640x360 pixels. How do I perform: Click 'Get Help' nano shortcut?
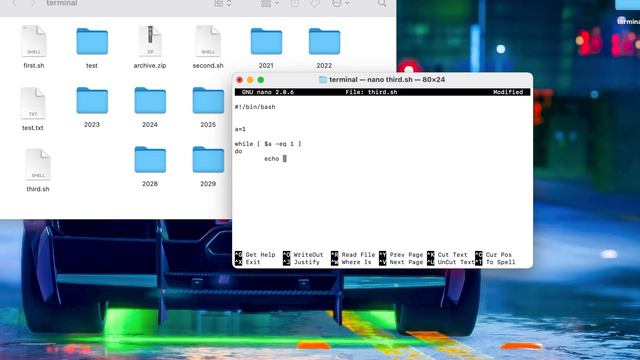260,255
